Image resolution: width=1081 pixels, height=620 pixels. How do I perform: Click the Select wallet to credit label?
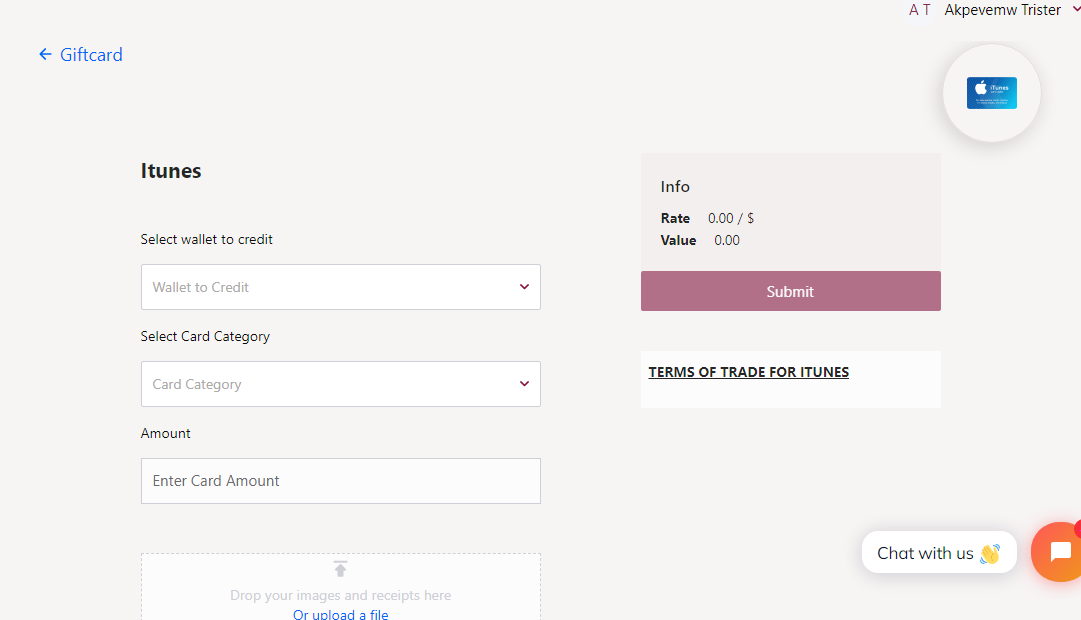pyautogui.click(x=207, y=239)
